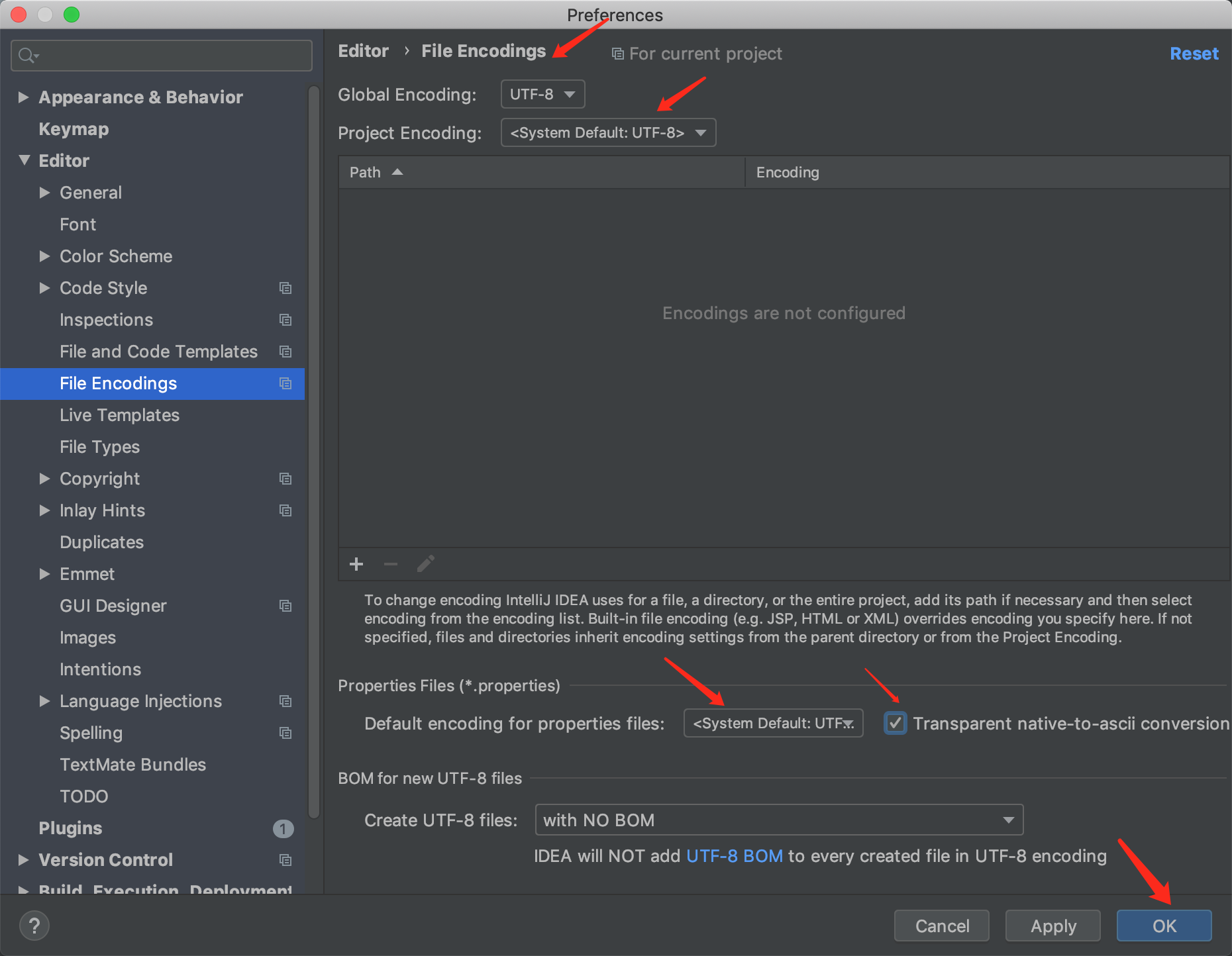1232x956 pixels.
Task: Open the help question mark icon
Action: coord(34,925)
